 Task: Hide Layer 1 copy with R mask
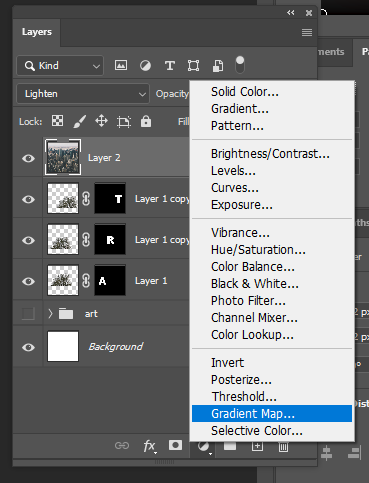click(x=28, y=240)
